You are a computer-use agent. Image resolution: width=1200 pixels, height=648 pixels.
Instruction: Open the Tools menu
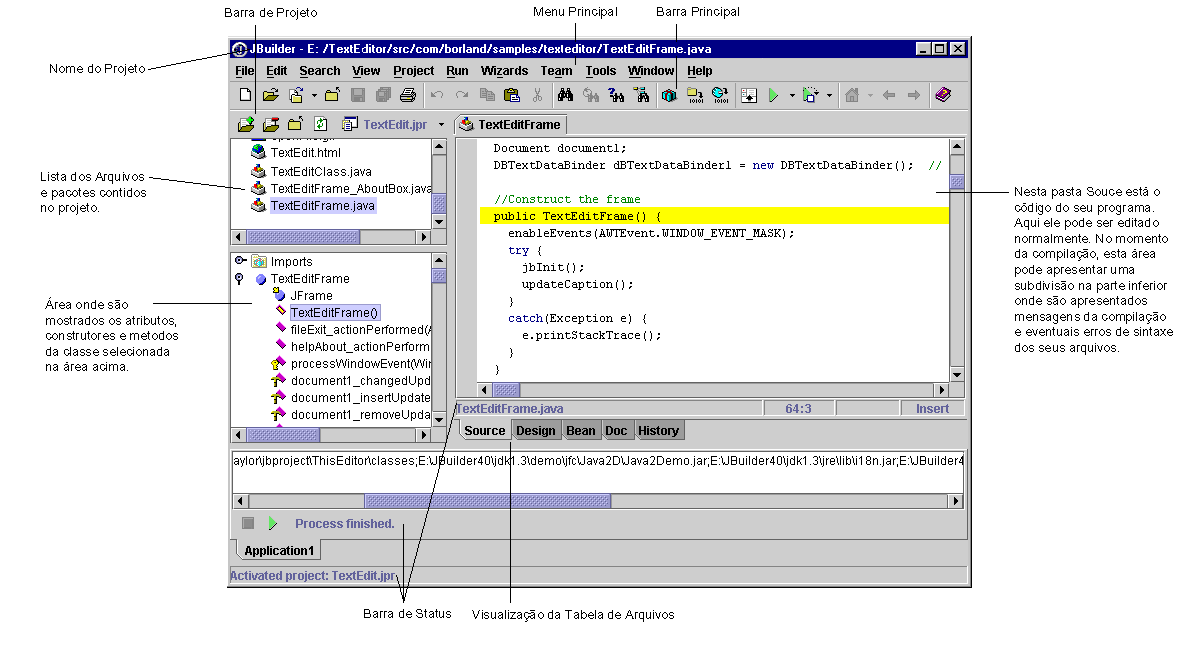601,71
